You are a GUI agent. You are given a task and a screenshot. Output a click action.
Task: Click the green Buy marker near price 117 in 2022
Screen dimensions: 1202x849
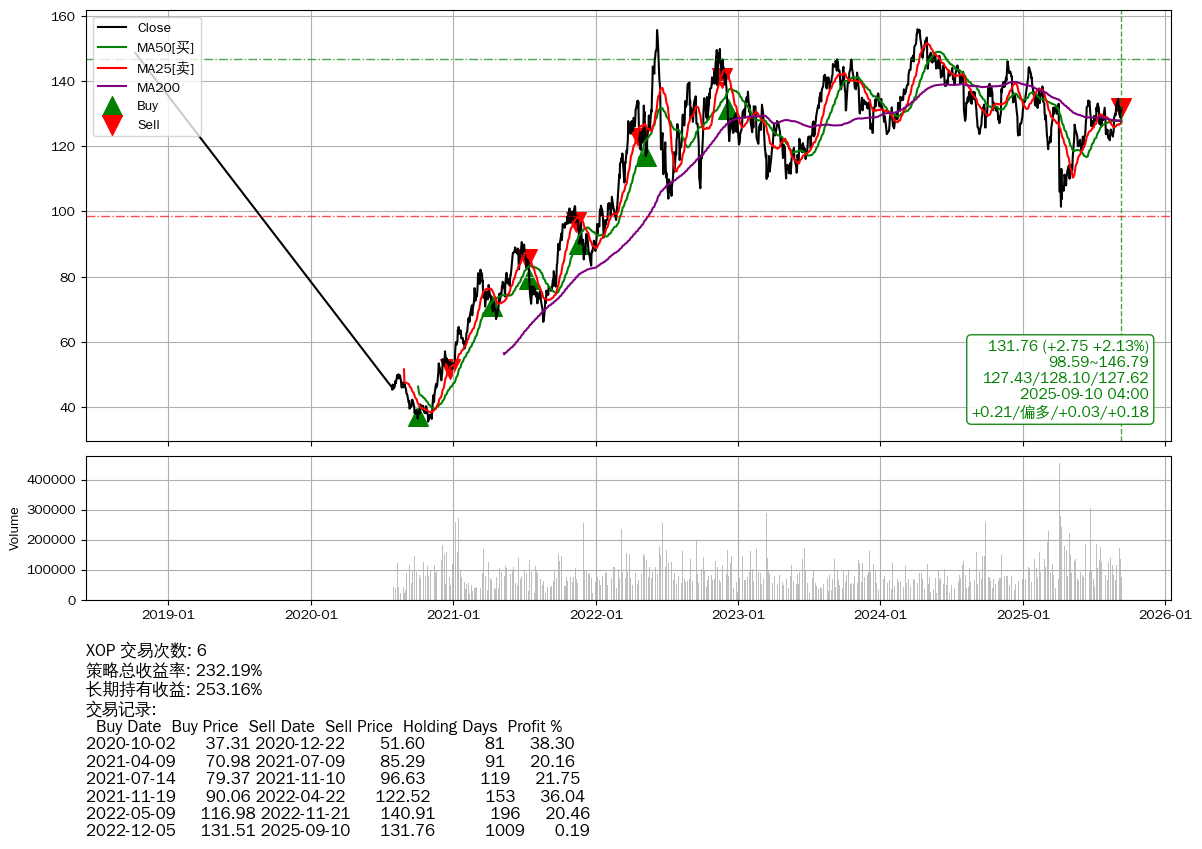pyautogui.click(x=646, y=156)
